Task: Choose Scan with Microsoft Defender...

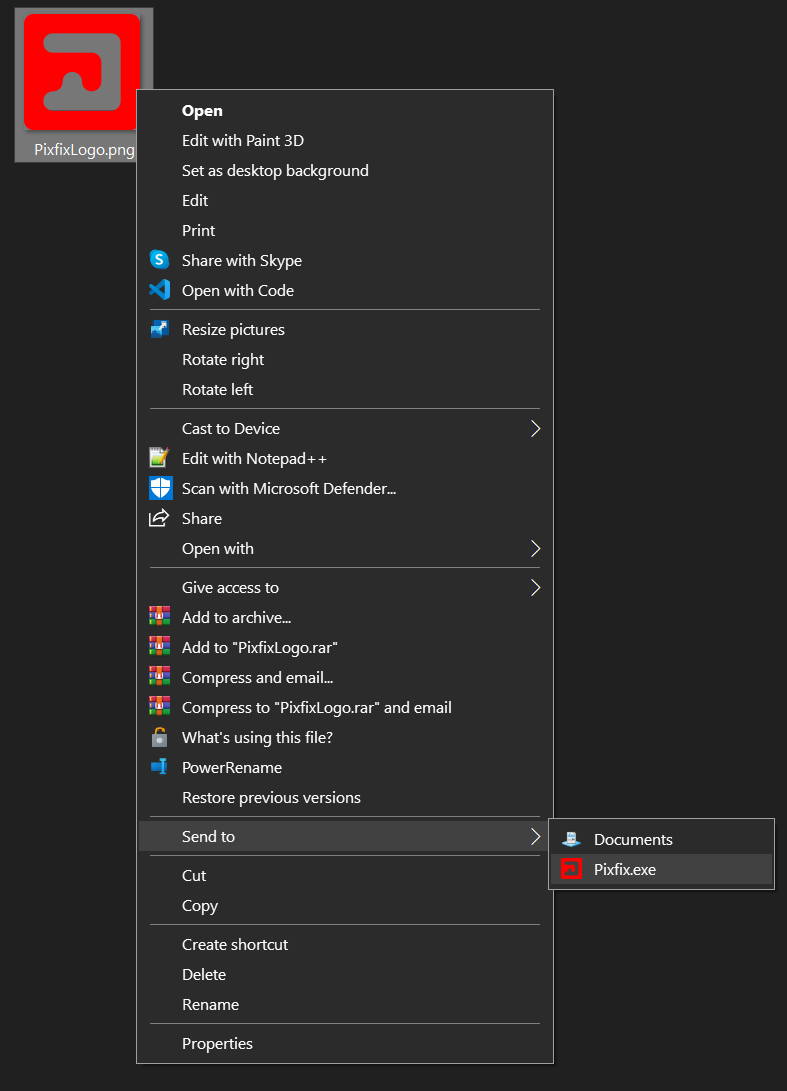Action: (345, 488)
